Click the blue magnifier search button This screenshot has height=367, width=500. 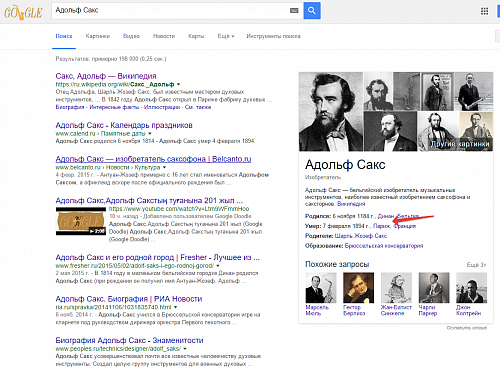(x=312, y=10)
